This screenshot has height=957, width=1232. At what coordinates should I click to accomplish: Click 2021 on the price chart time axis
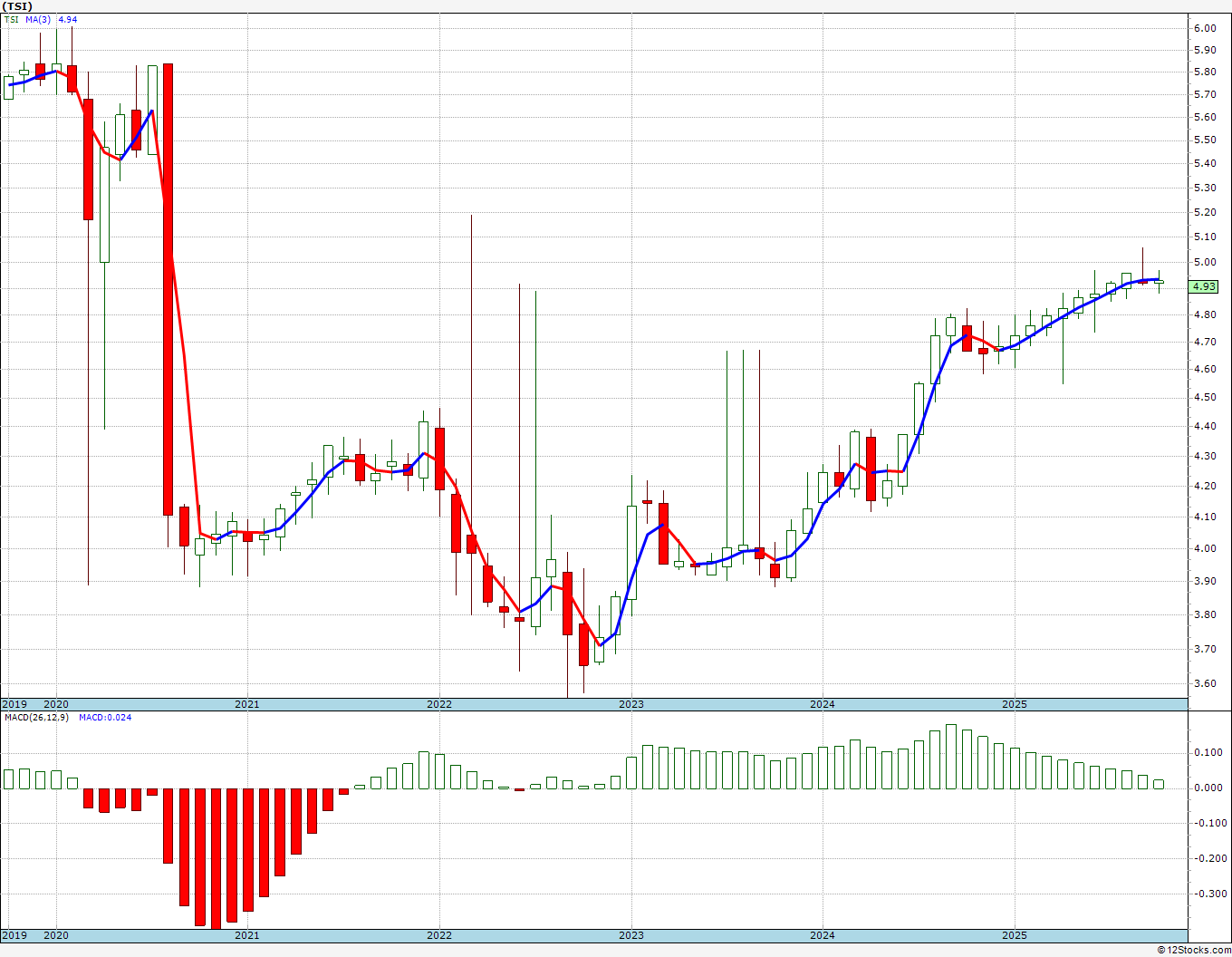click(247, 704)
